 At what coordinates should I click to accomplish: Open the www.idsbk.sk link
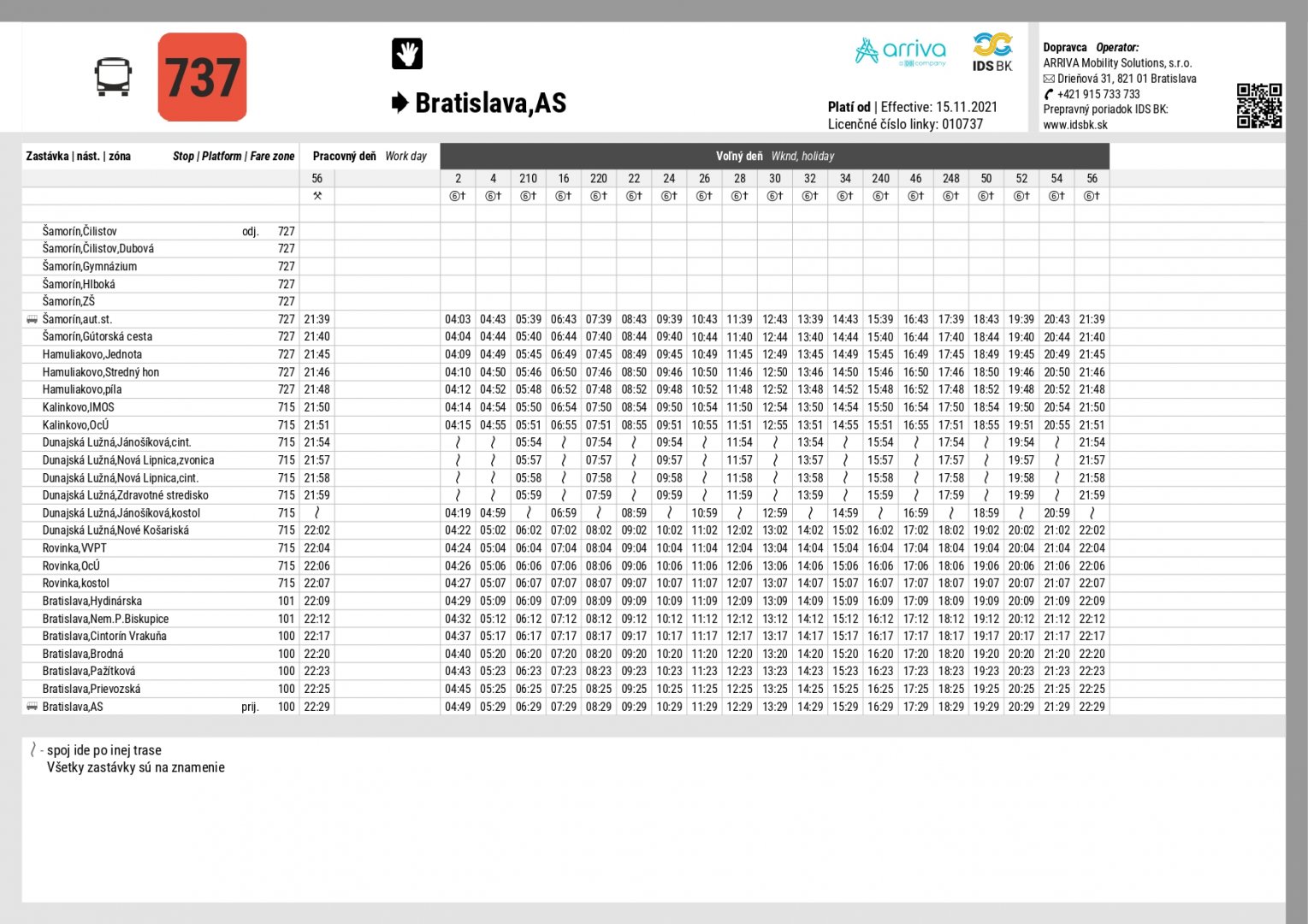click(x=1075, y=125)
